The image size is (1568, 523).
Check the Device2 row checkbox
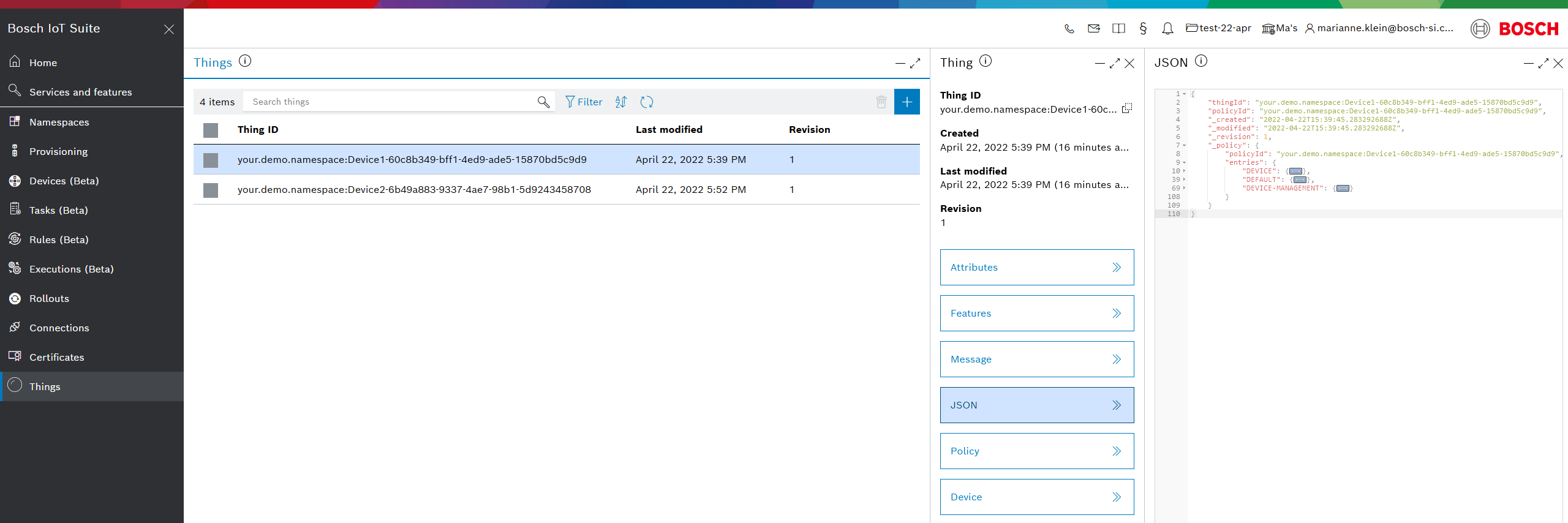point(211,190)
